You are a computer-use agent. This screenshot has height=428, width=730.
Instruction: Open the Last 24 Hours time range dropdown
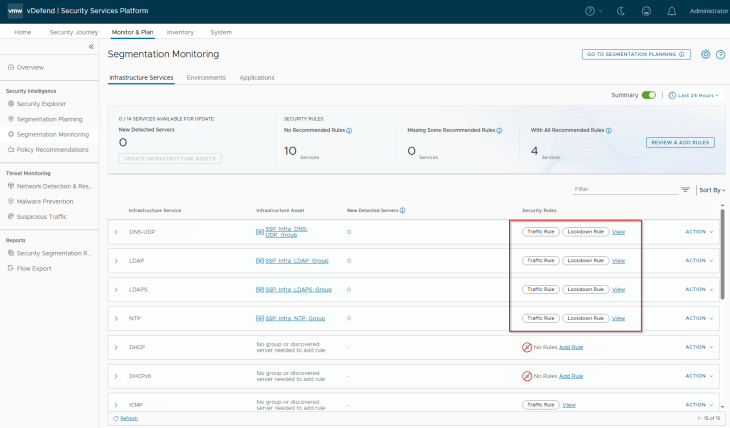(x=695, y=95)
